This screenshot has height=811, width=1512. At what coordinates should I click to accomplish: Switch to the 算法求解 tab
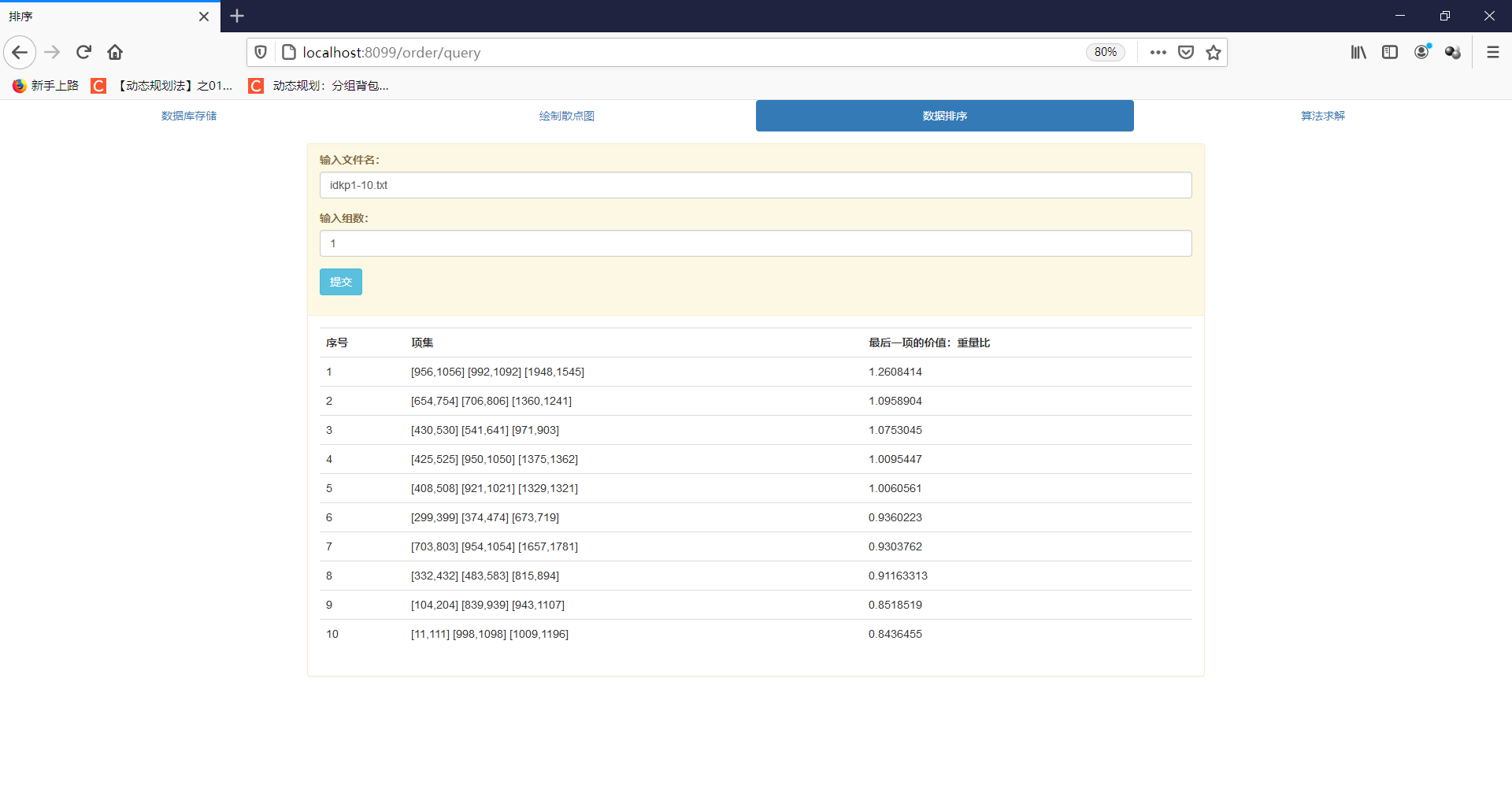tap(1323, 116)
